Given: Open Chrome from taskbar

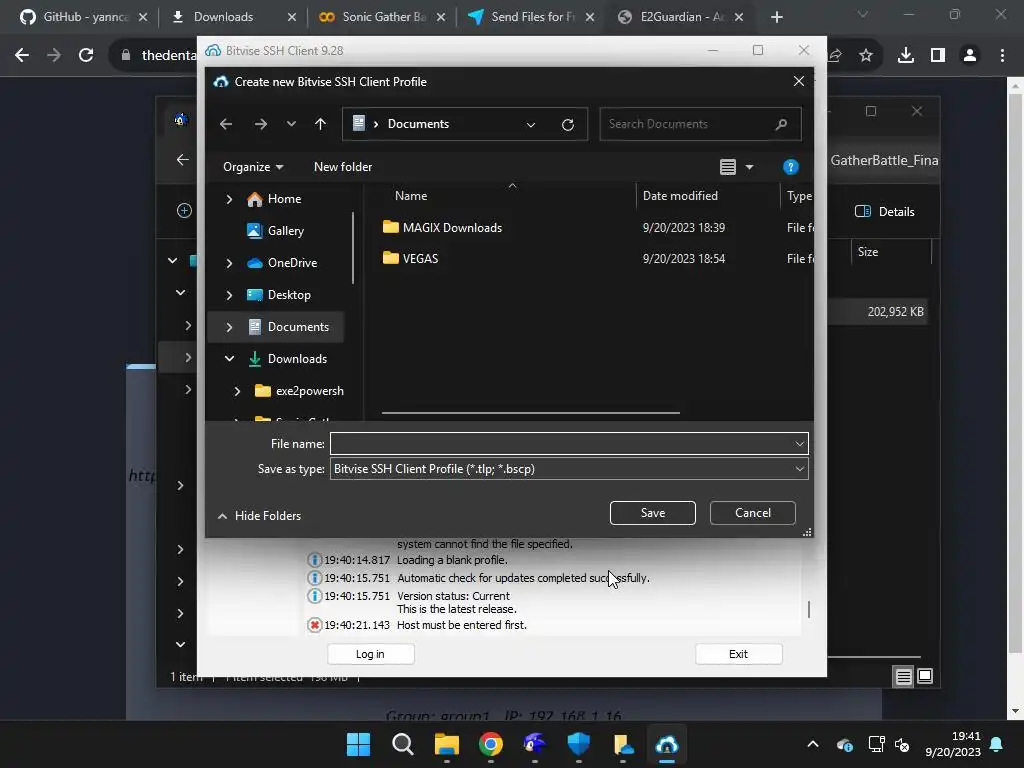Looking at the screenshot, I should coord(490,744).
